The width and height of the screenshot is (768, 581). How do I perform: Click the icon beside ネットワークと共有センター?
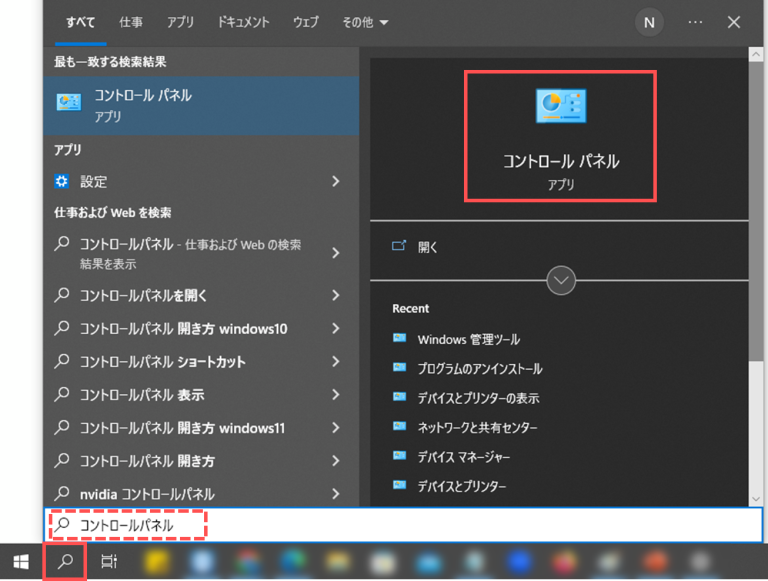[x=400, y=427]
